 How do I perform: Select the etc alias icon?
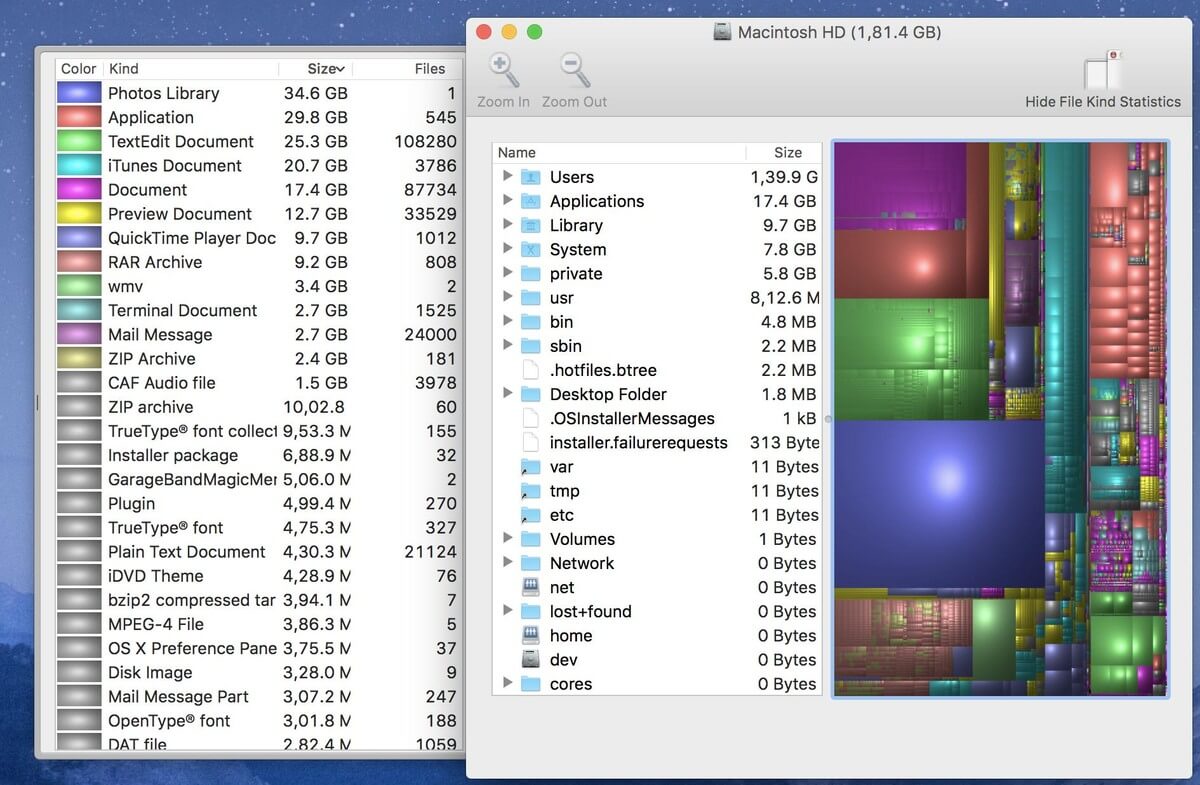(531, 515)
